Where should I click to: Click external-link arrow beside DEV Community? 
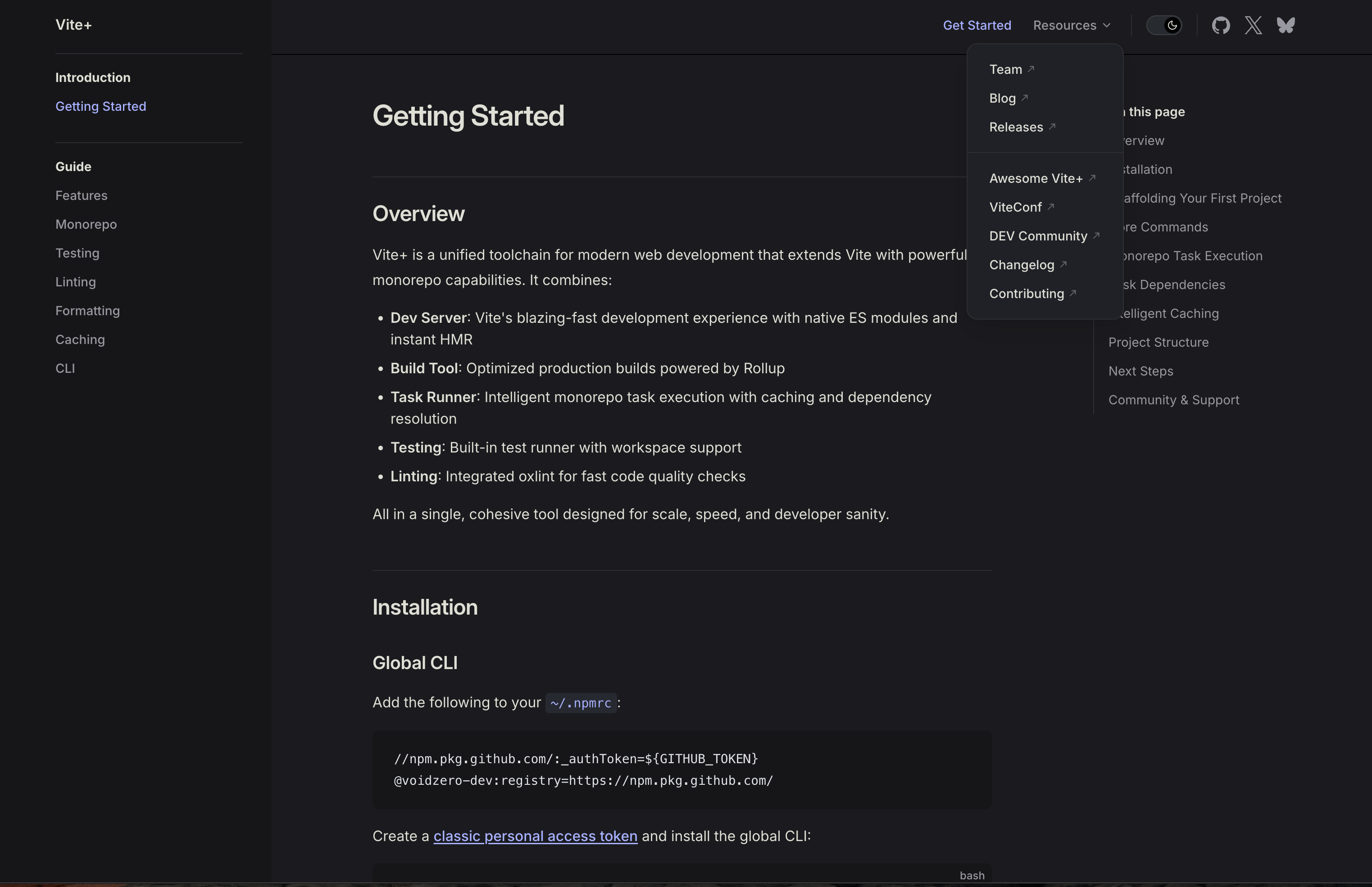tap(1096, 235)
